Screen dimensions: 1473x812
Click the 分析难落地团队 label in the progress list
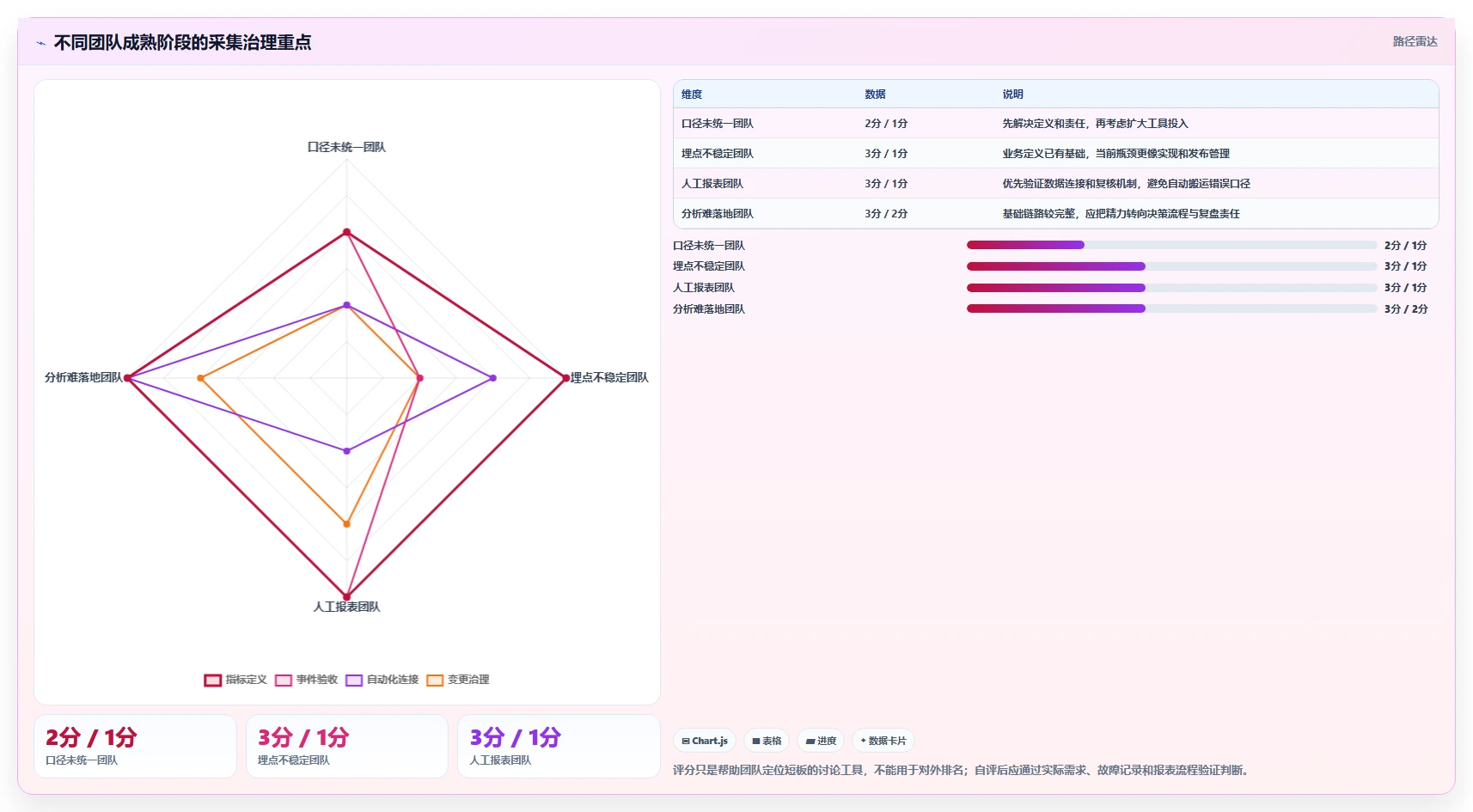click(709, 309)
